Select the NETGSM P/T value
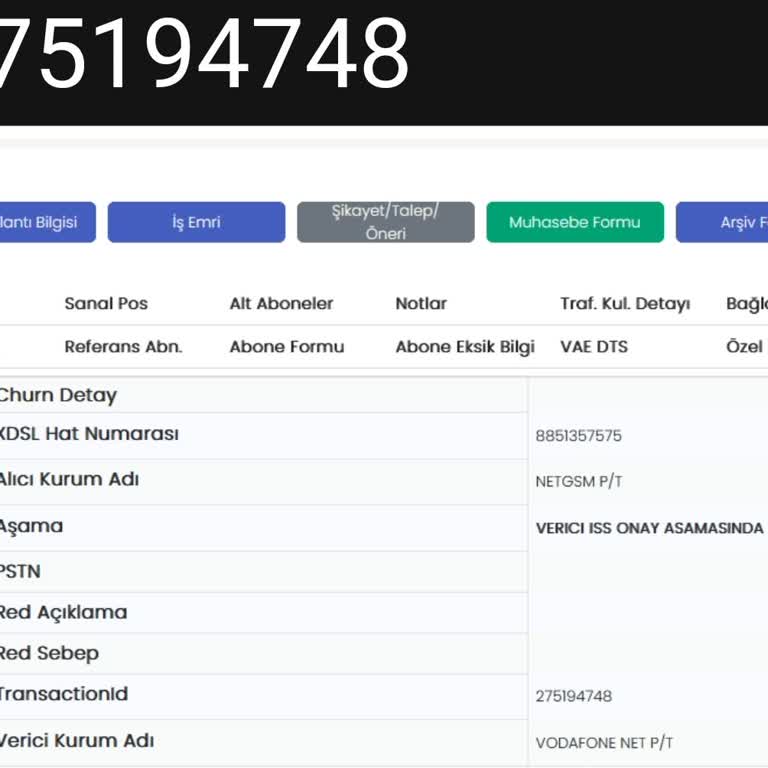This screenshot has width=768, height=768. 579,481
